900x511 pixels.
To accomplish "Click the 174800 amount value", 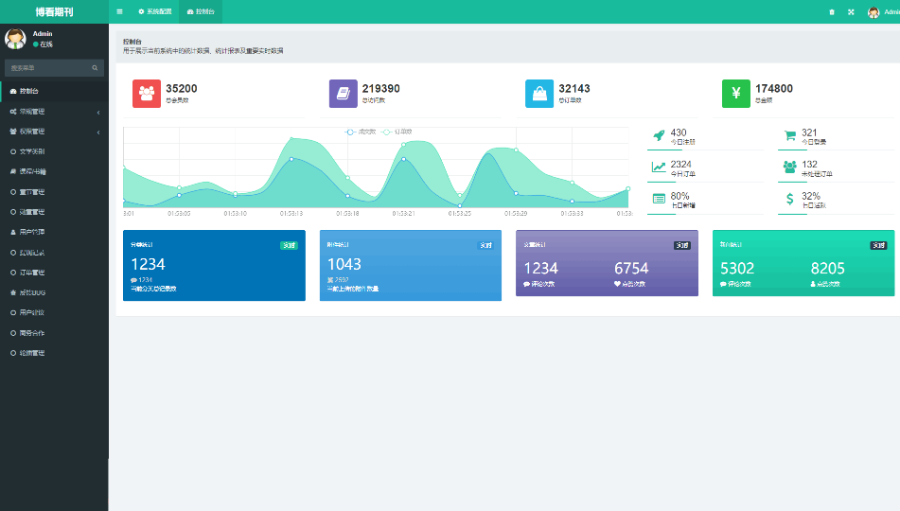I will pyautogui.click(x=774, y=88).
